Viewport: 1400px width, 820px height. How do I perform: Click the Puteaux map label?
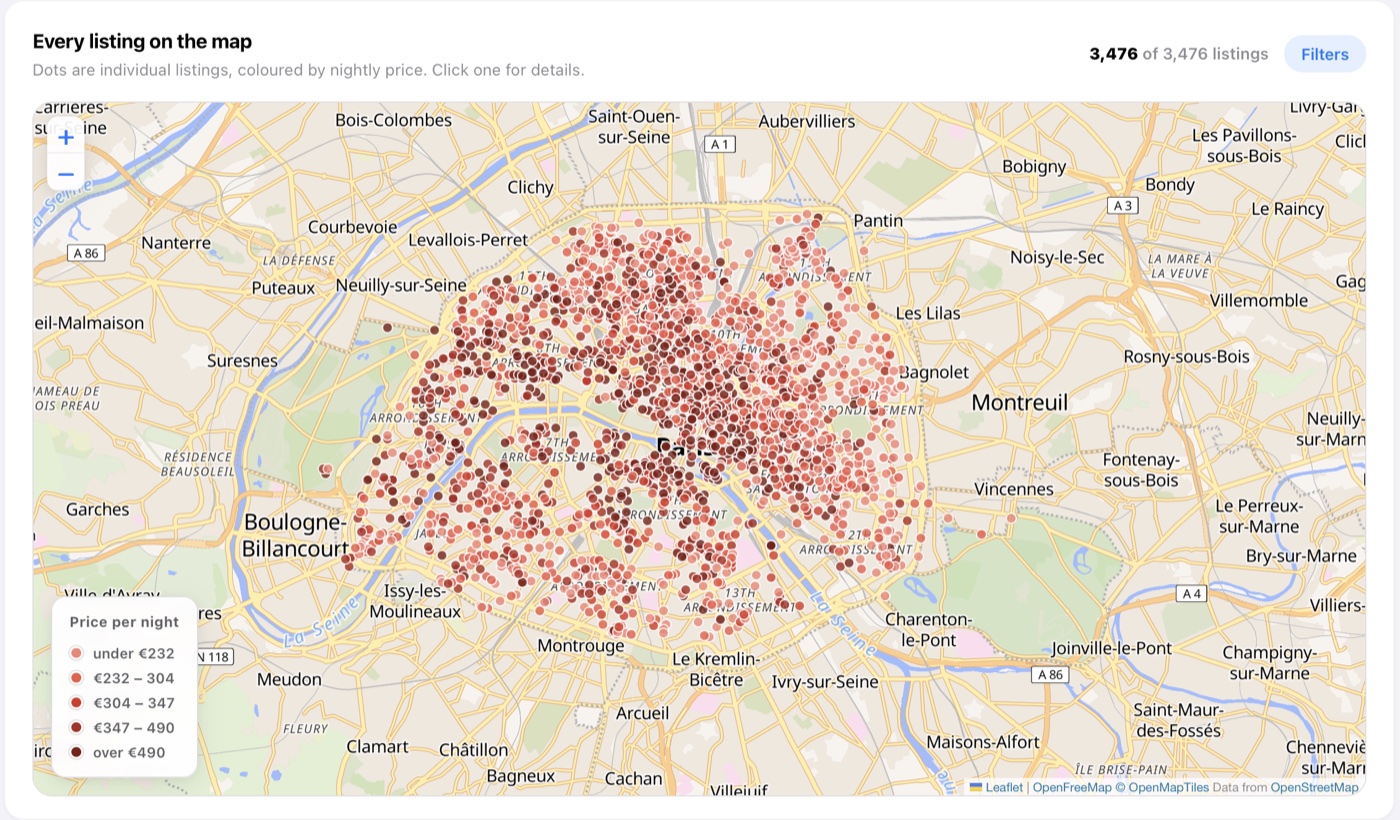tap(283, 288)
